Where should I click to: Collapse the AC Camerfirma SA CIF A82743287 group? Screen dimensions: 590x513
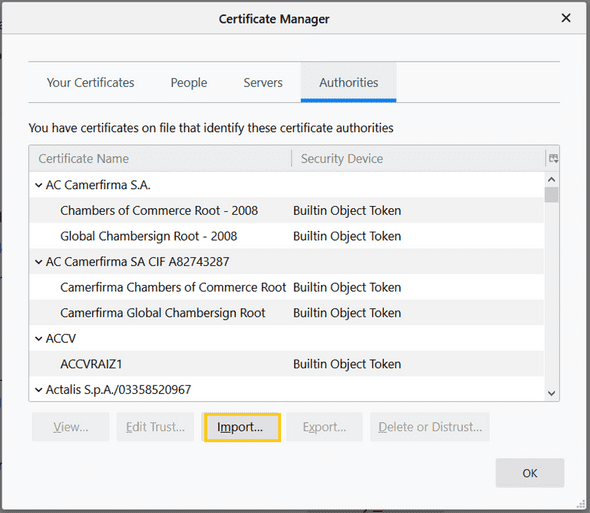click(38, 262)
